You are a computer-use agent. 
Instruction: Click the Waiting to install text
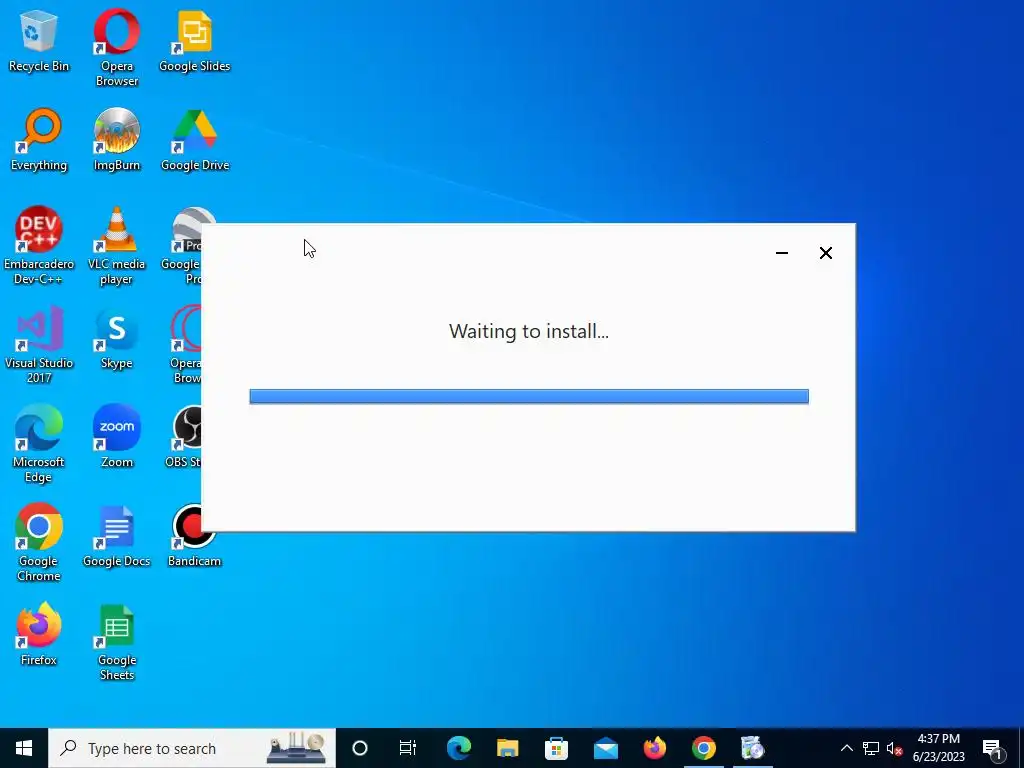point(529,331)
